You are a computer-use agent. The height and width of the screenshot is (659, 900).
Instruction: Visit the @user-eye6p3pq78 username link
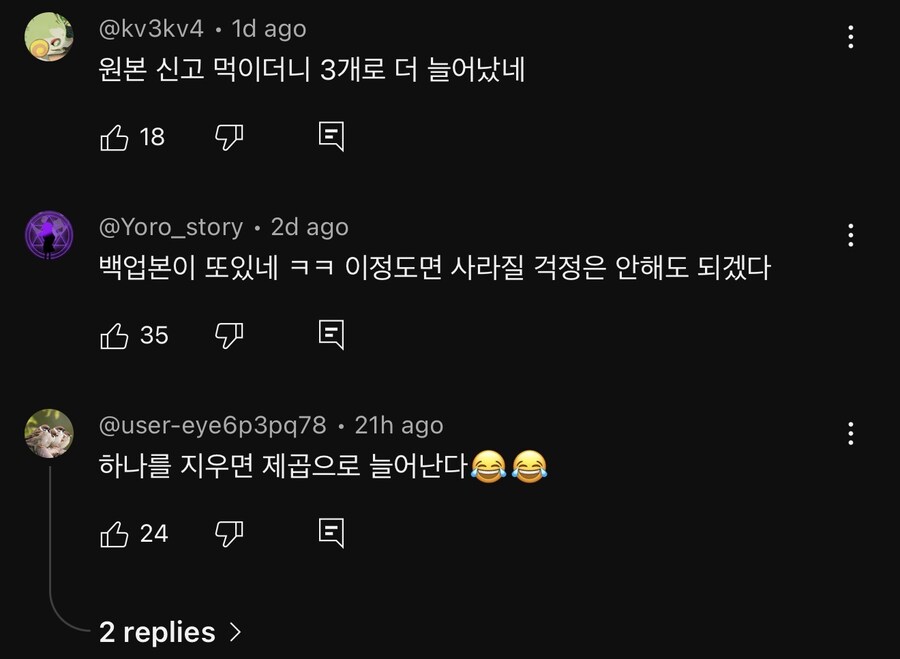tap(212, 426)
